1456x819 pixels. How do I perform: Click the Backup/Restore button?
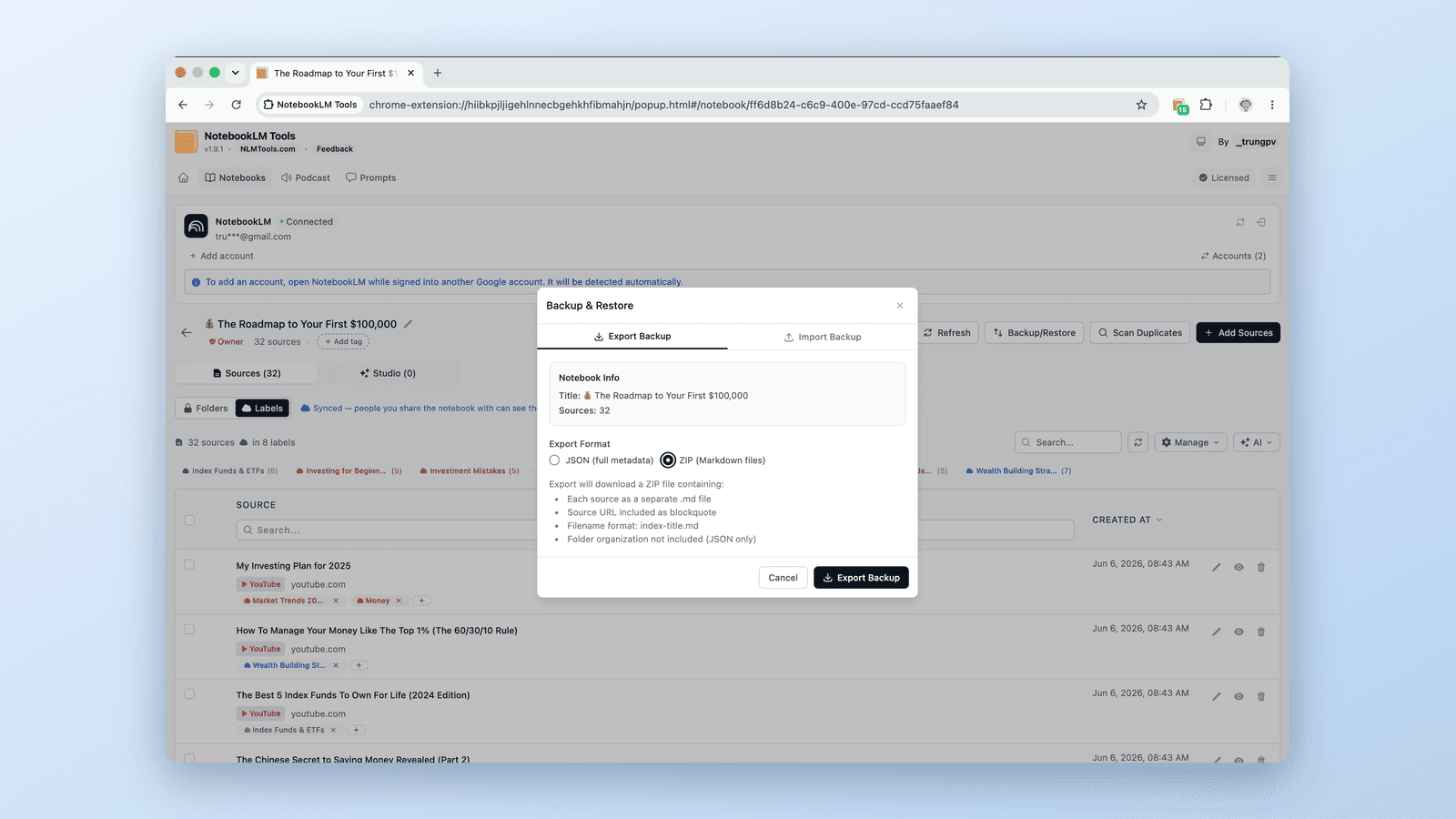click(x=1035, y=333)
